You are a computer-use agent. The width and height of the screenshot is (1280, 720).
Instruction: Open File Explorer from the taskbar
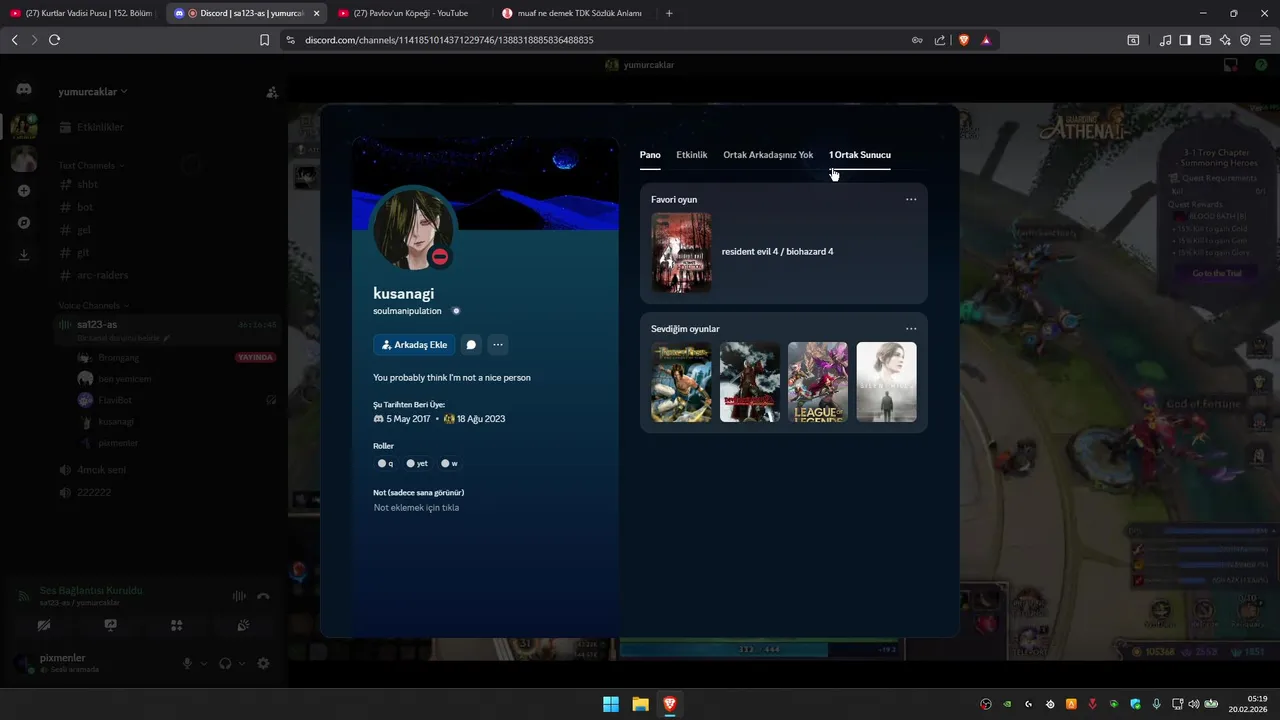640,704
